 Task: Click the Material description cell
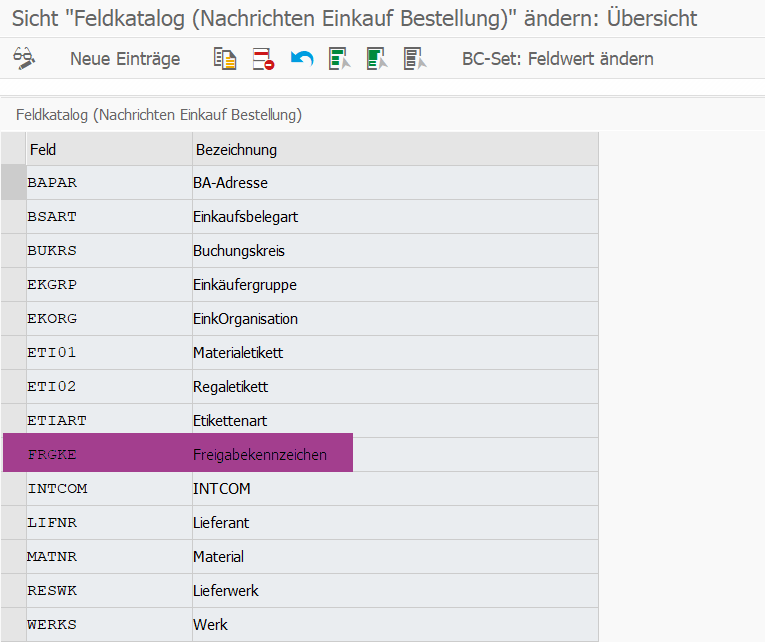point(395,557)
